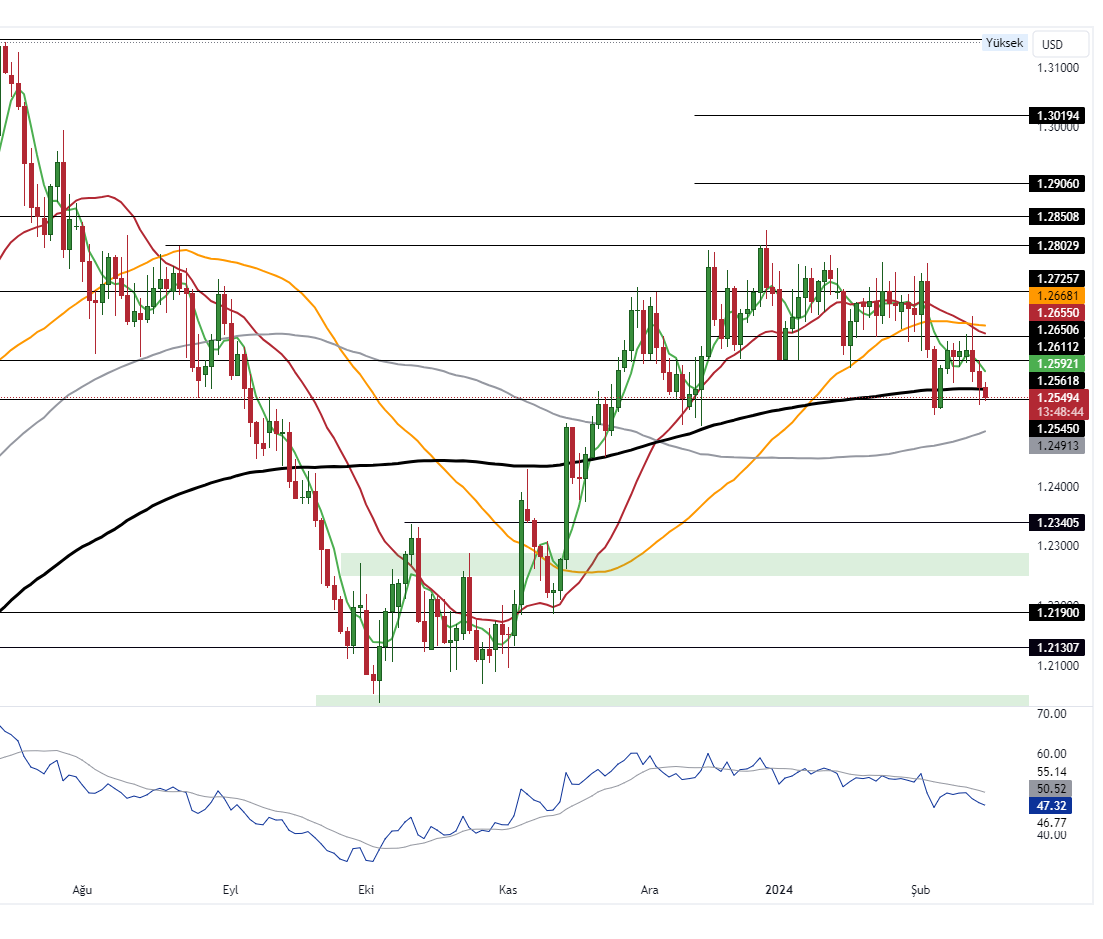Select the Şub month on time axis

[920, 889]
